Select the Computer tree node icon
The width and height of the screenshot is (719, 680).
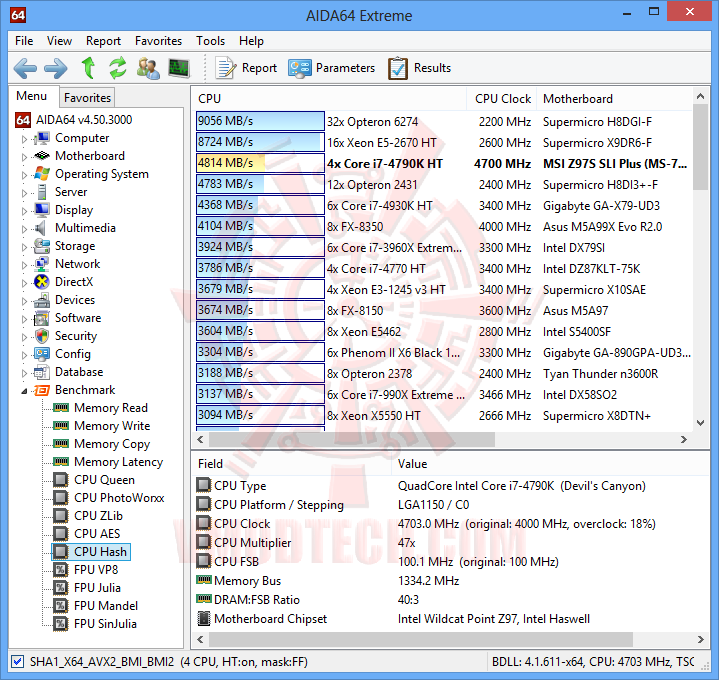coord(42,138)
